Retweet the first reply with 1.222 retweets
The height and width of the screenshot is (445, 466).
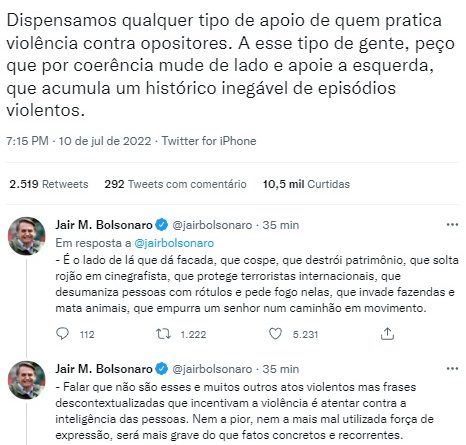(164, 334)
